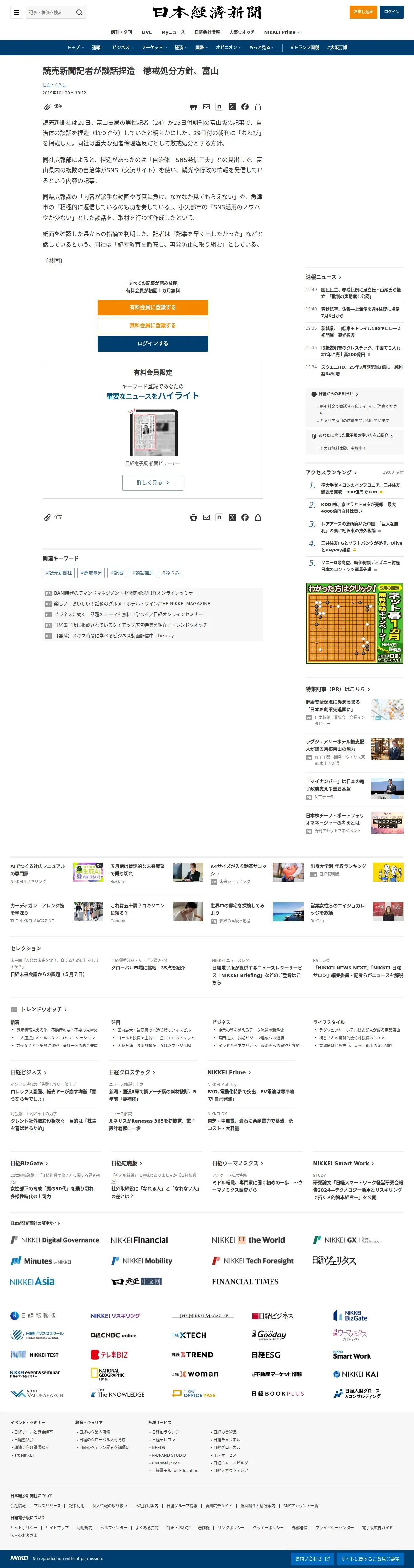Click the 日経電子版 紙面ビューアー image

click(x=153, y=432)
